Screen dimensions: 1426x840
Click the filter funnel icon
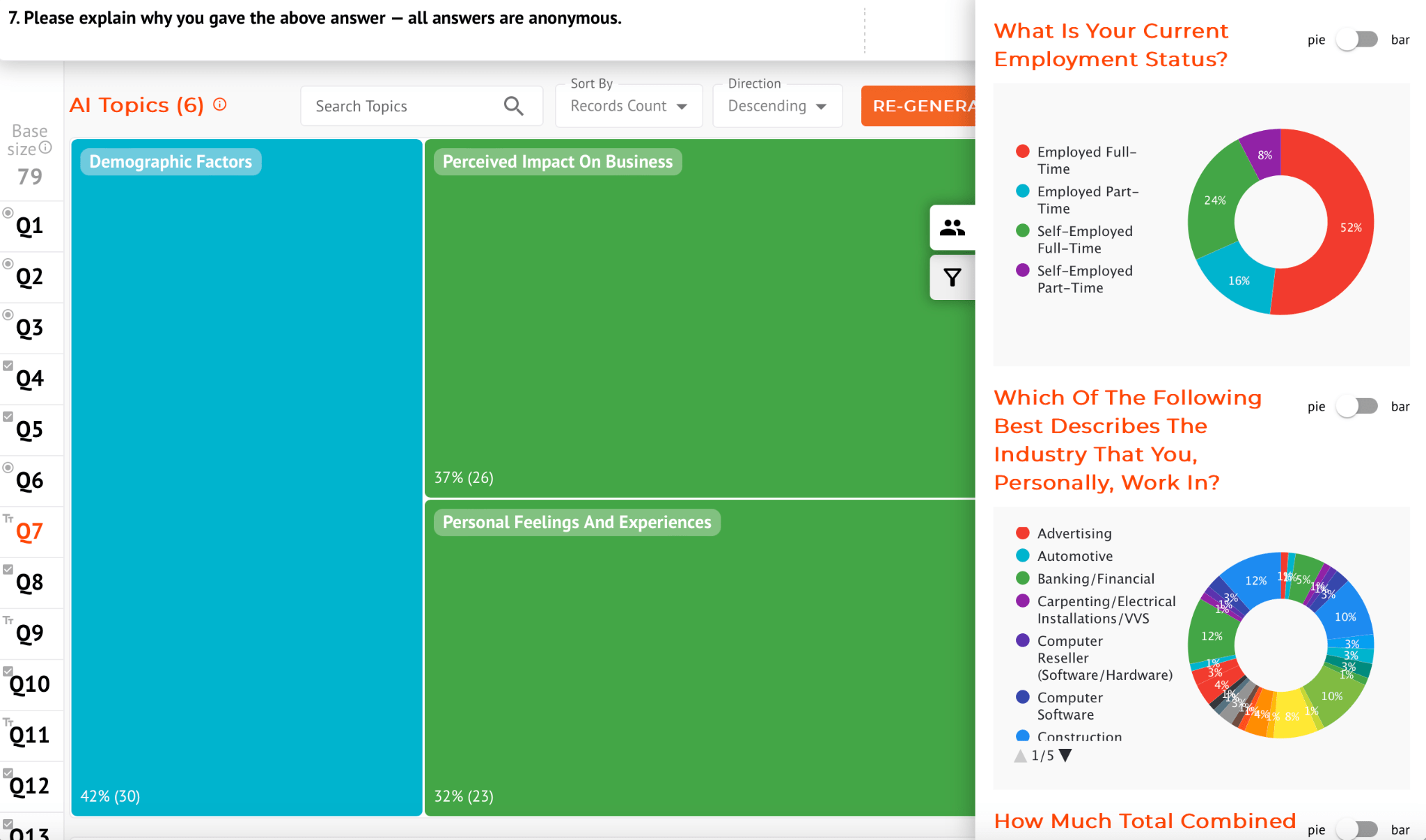pos(952,278)
